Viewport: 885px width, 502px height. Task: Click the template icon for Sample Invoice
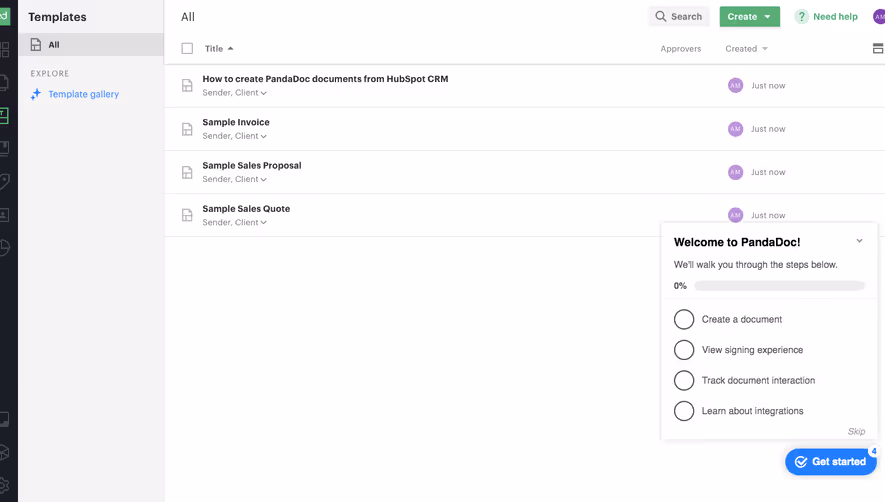187,129
